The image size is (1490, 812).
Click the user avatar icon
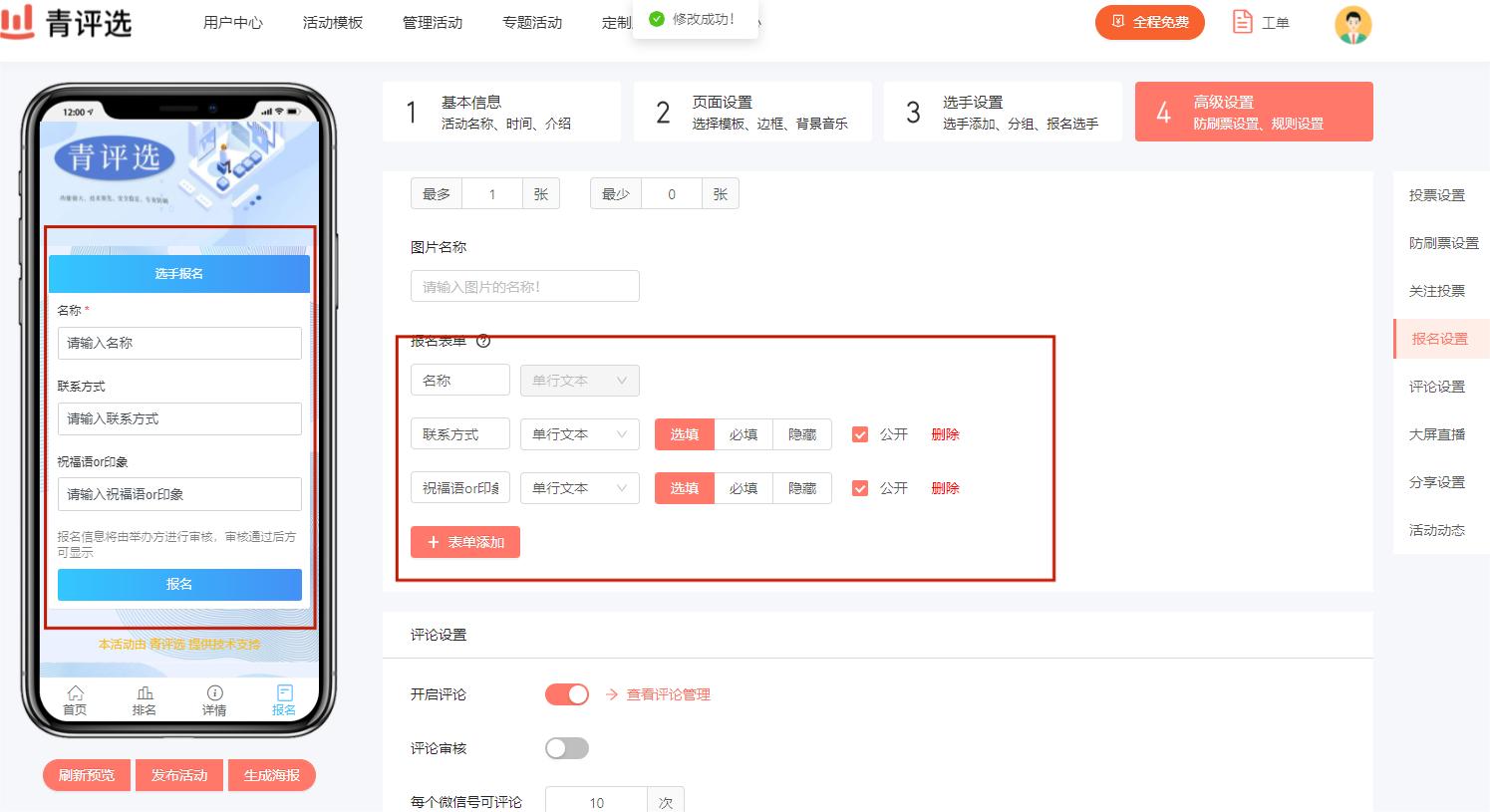1352,22
